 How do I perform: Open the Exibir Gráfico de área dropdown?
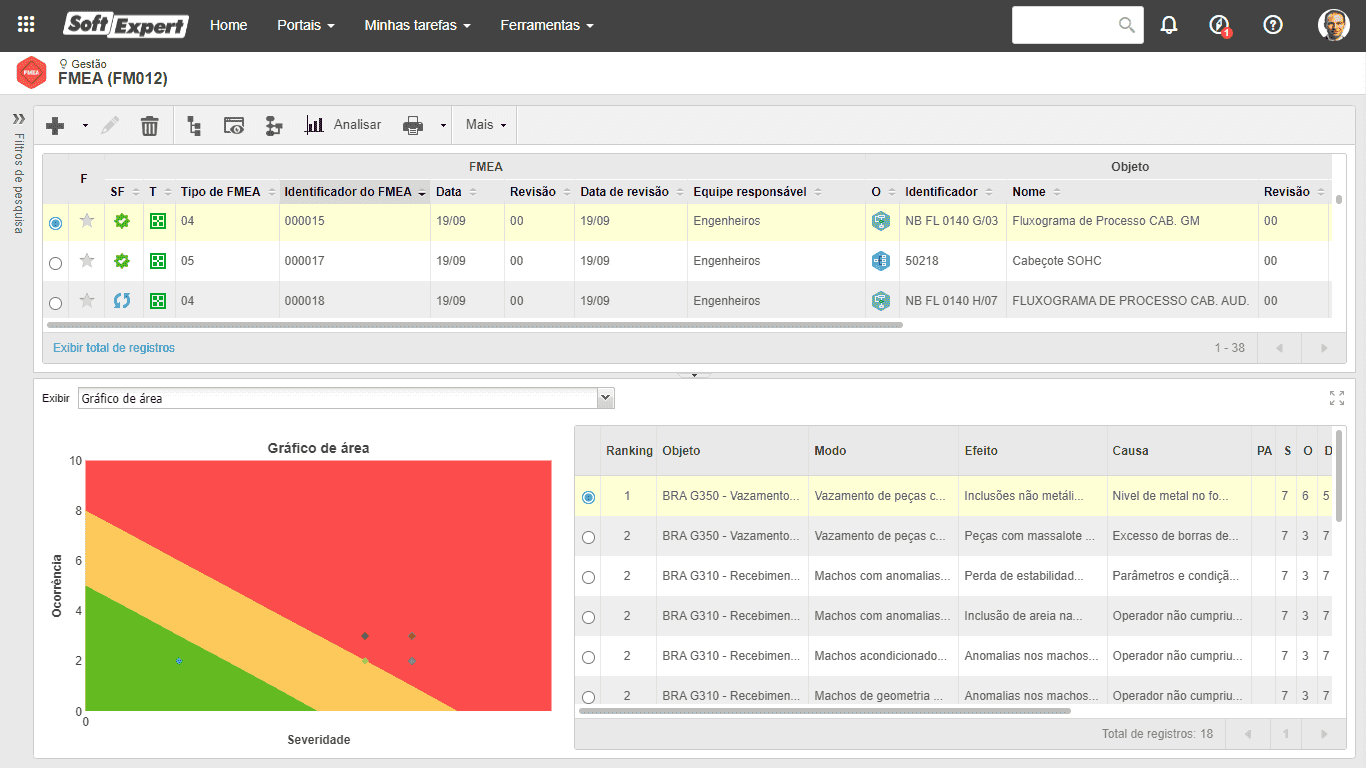(346, 398)
